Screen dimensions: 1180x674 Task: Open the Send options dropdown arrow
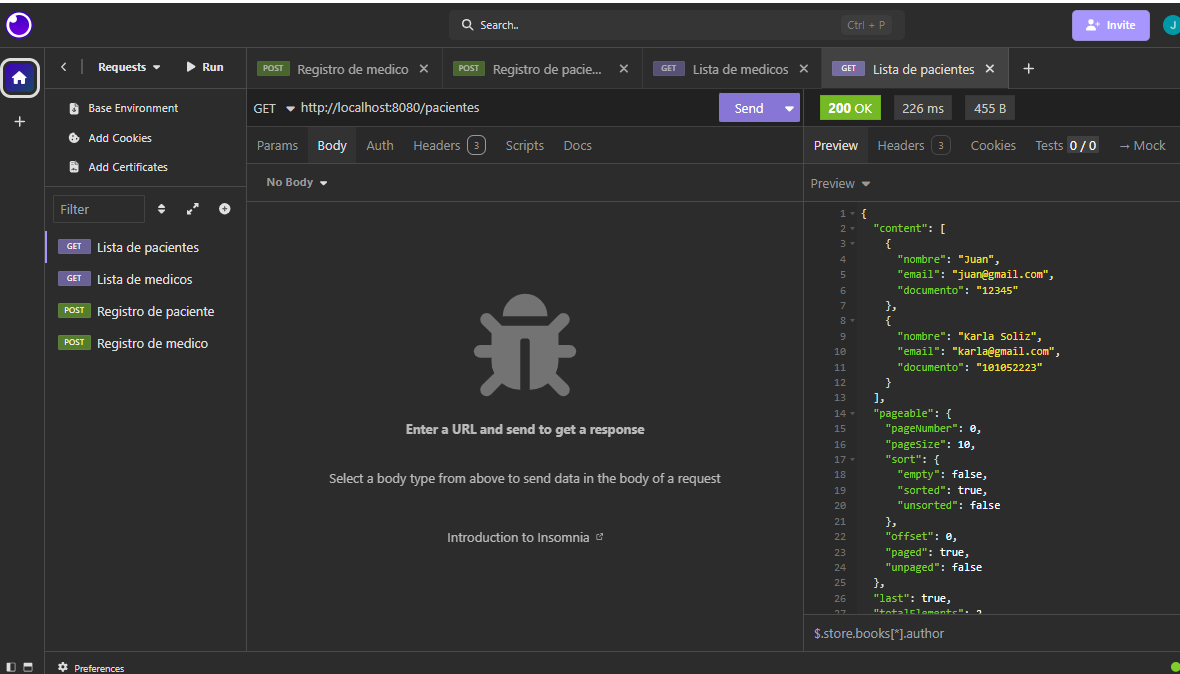point(789,108)
